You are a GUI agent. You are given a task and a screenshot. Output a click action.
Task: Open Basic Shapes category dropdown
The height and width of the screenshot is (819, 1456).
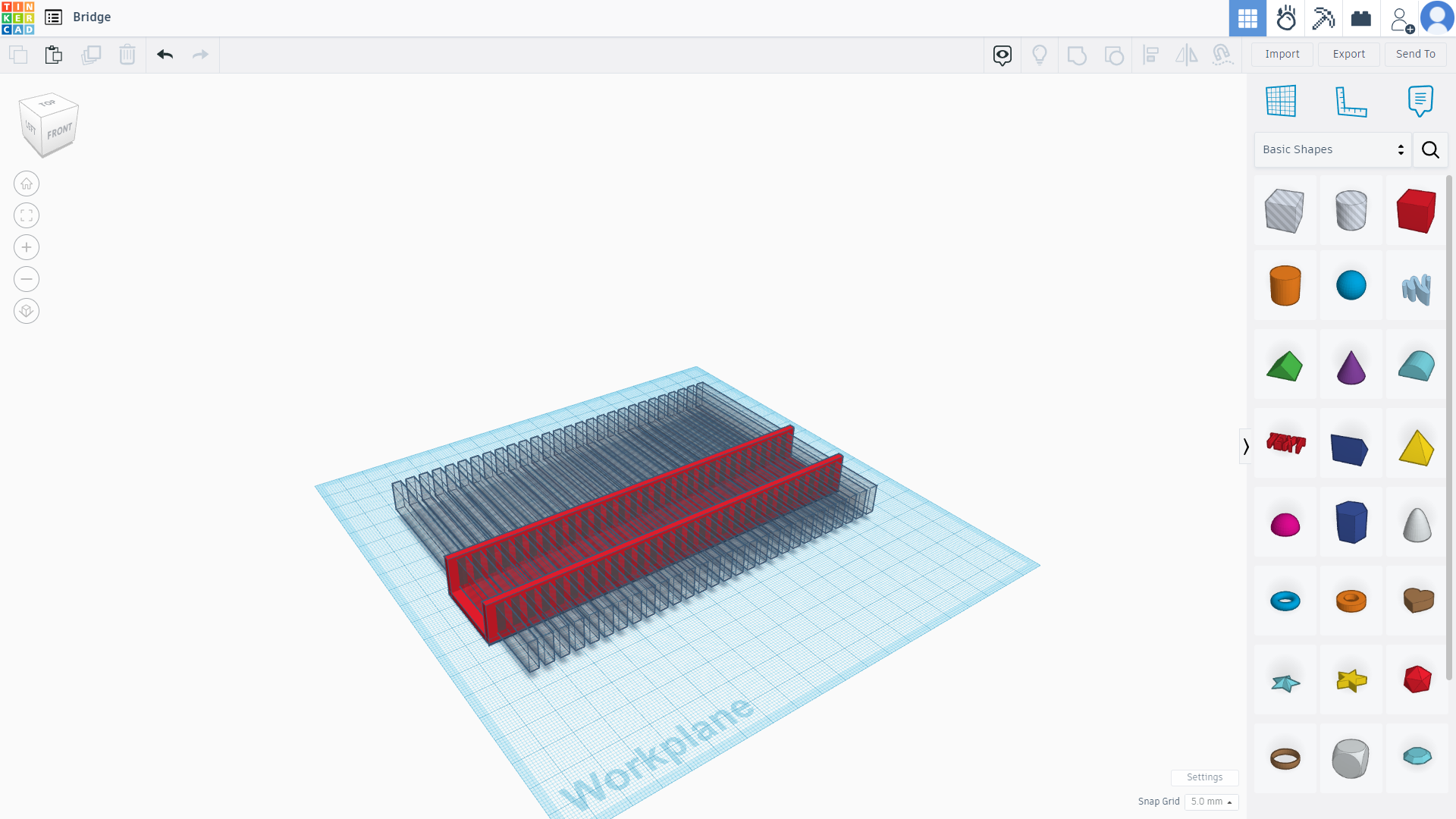(1332, 149)
